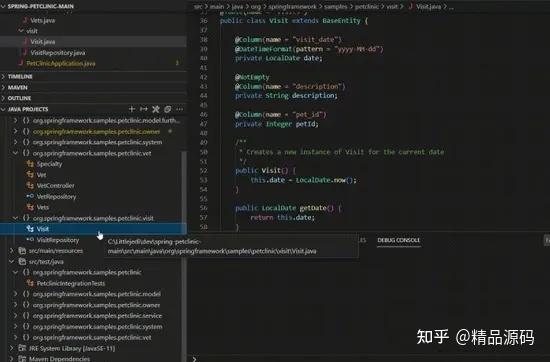Screen dimensions: 550x362
Task: Click the 'private String description;' code line
Action: coord(286,95)
